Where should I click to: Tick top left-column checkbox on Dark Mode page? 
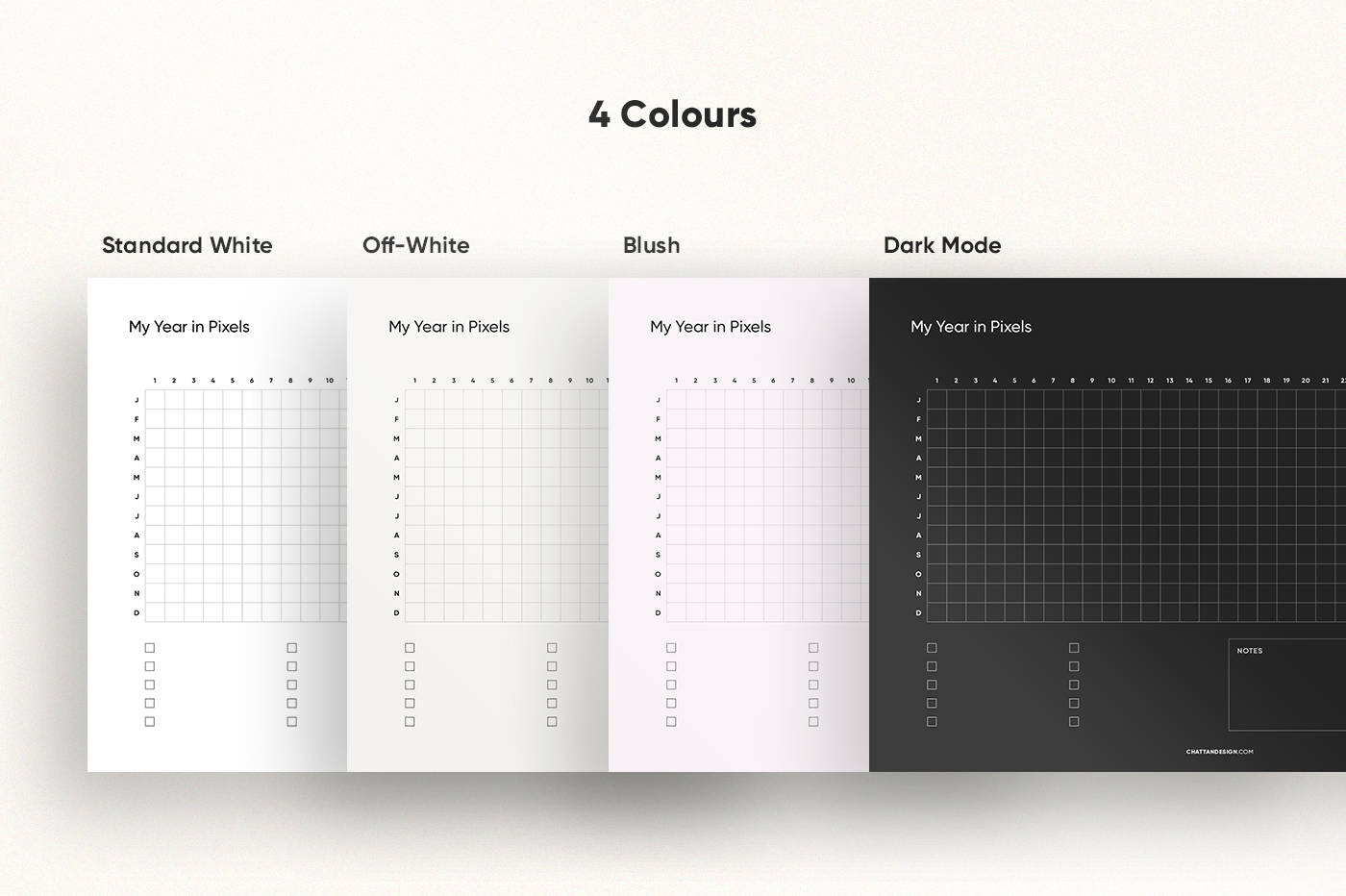tap(932, 648)
